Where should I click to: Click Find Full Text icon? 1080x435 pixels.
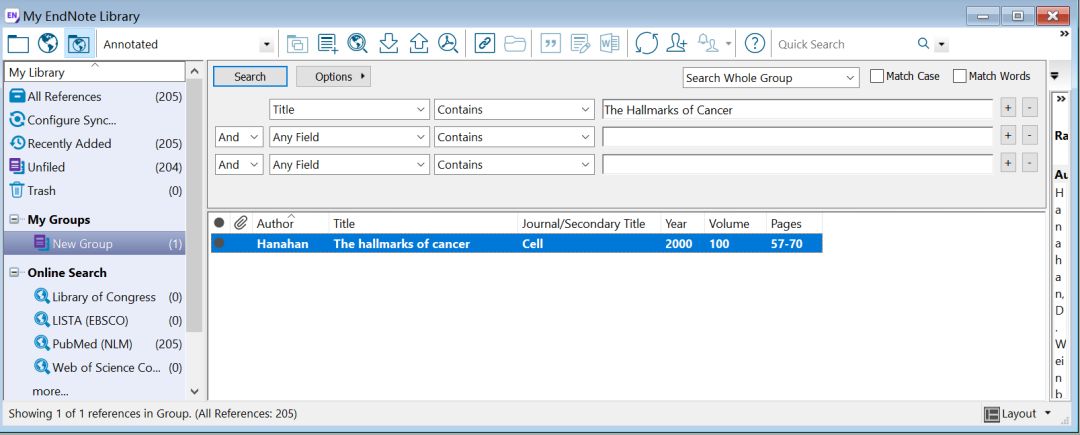pyautogui.click(x=448, y=44)
